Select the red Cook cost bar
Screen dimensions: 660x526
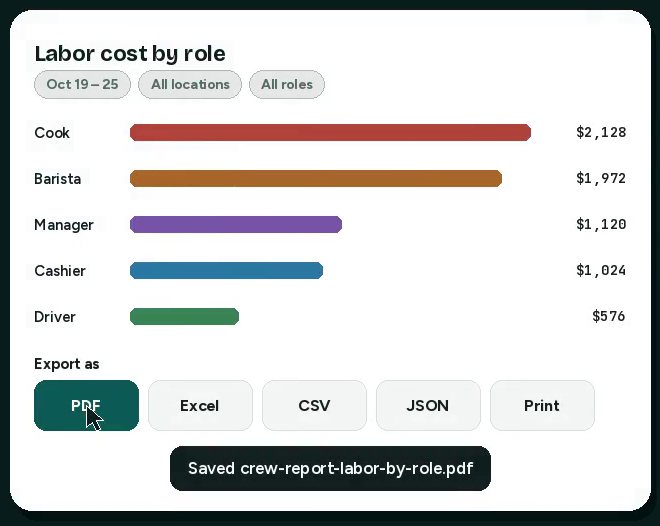coord(330,133)
